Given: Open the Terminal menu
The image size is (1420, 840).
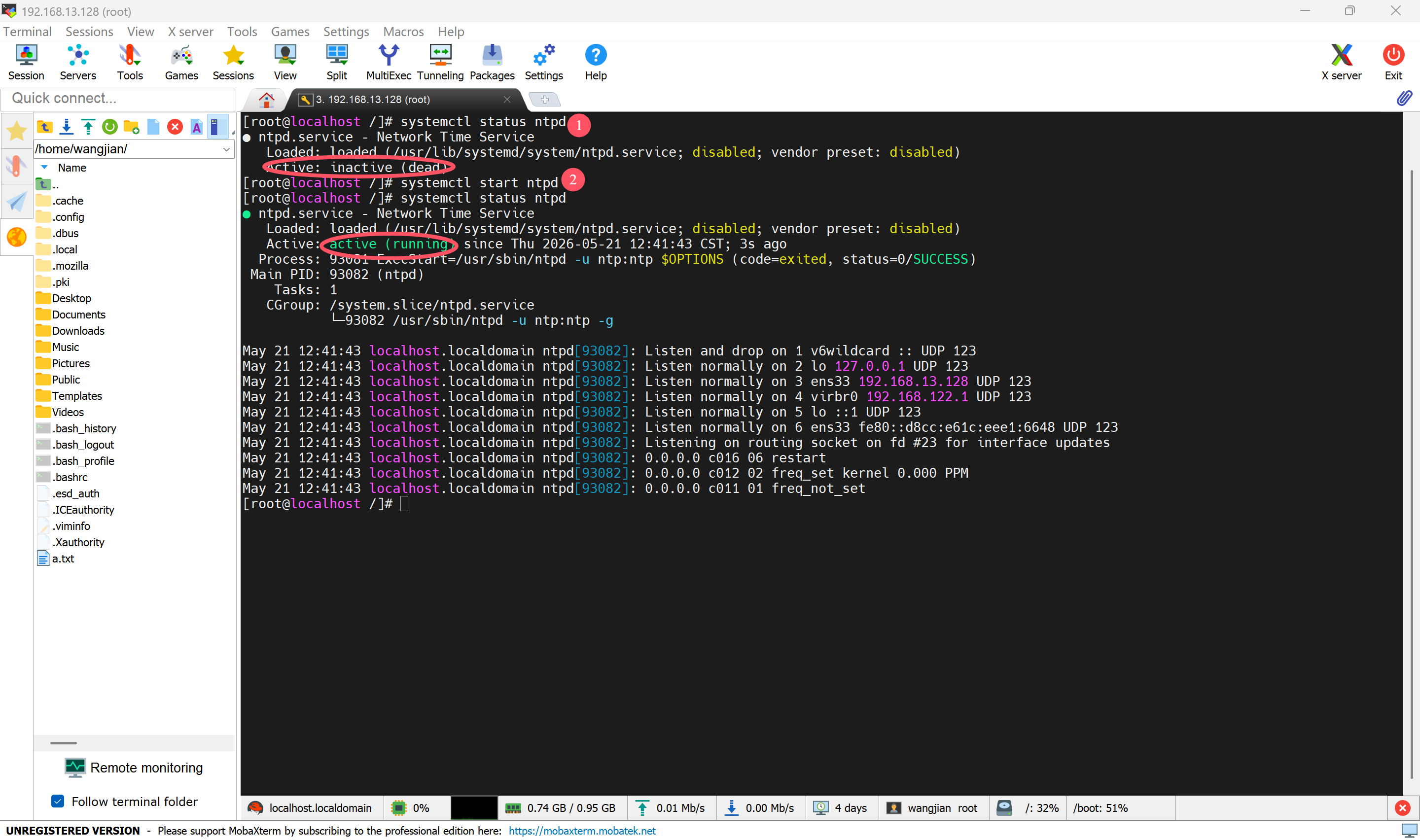Looking at the screenshot, I should point(27,32).
